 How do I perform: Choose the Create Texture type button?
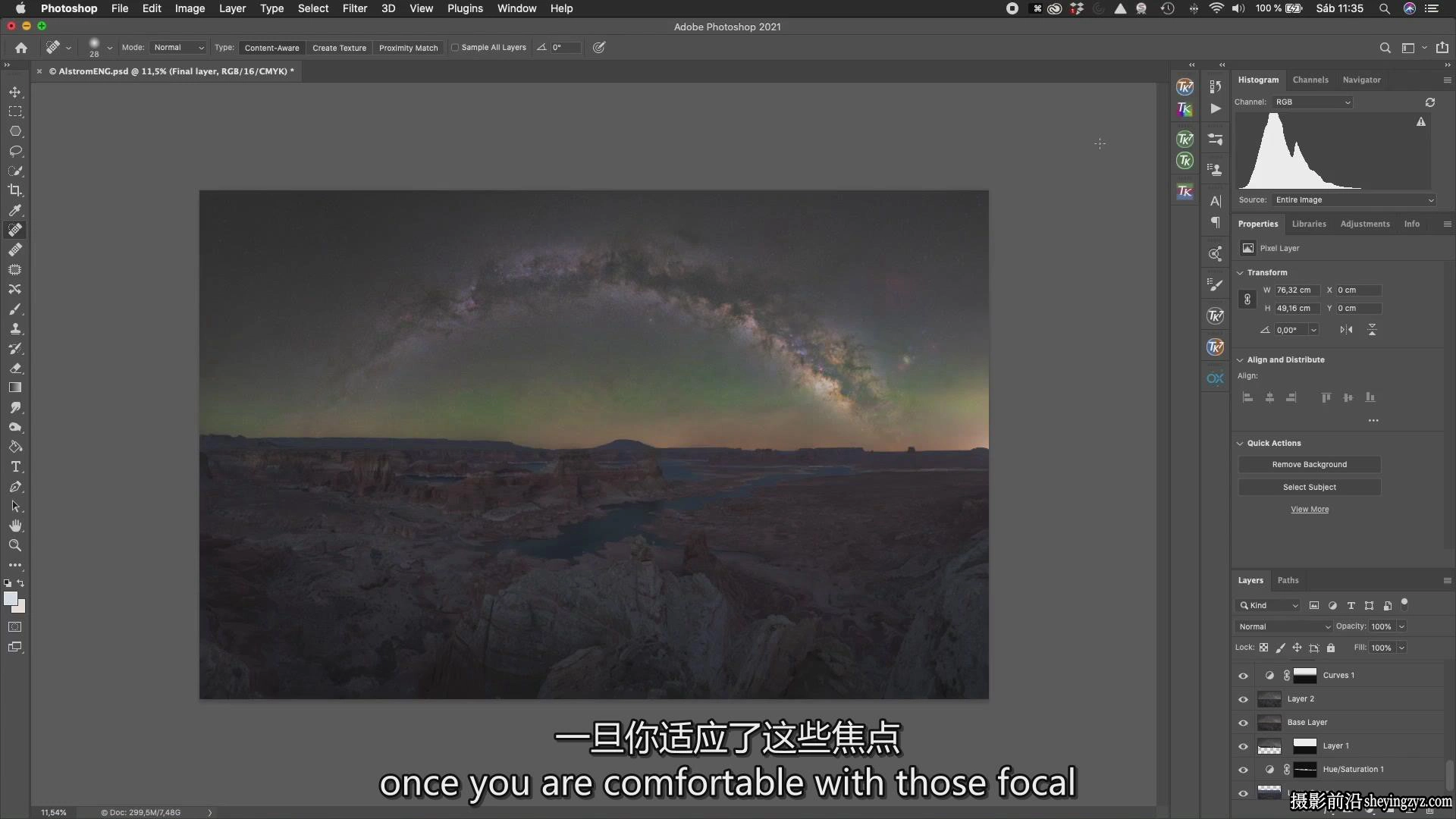[x=339, y=48]
